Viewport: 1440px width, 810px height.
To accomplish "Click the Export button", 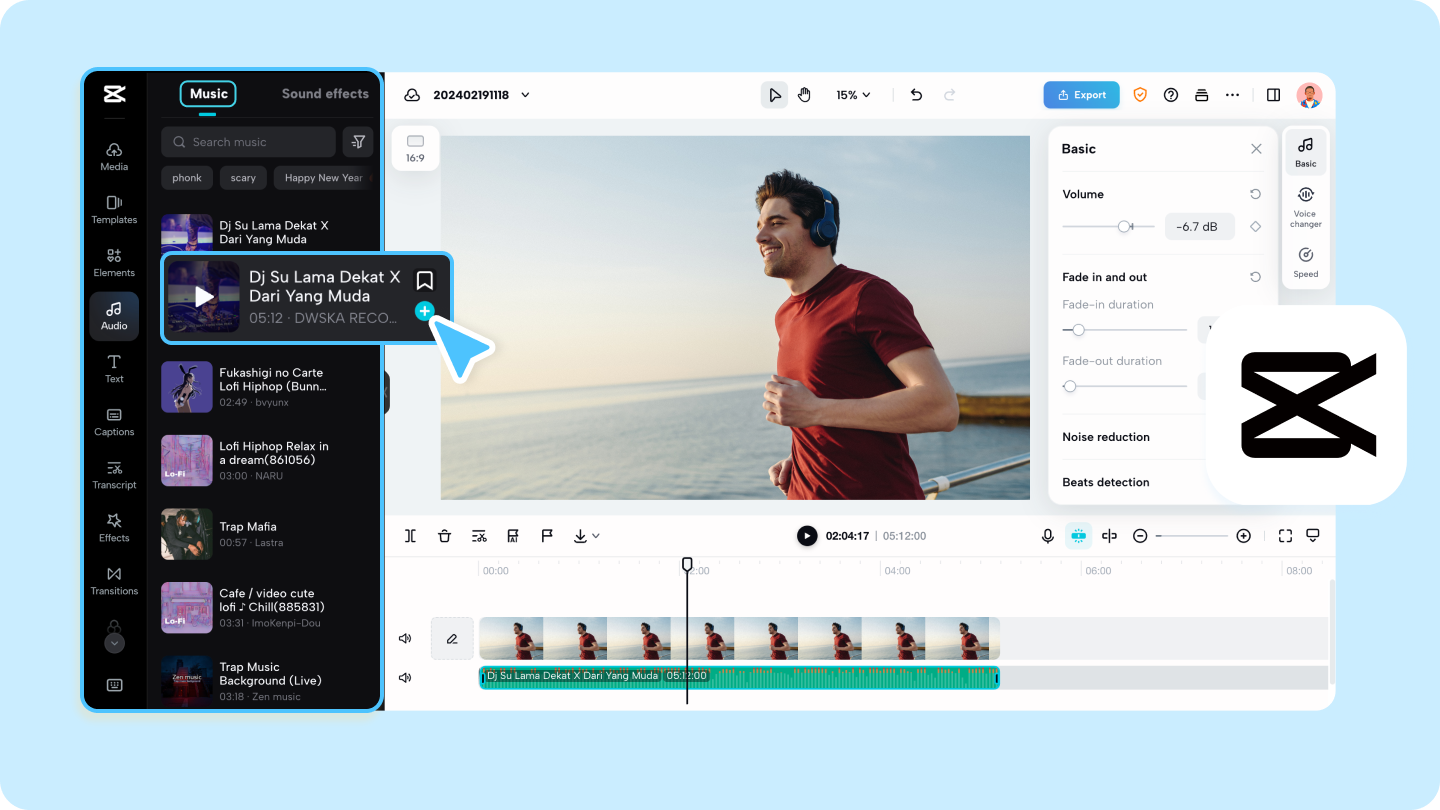I will pyautogui.click(x=1081, y=94).
